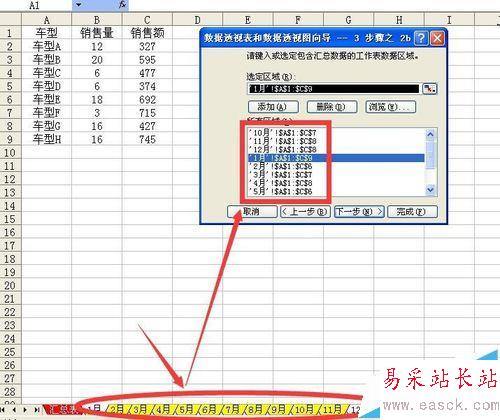
Task: Click the range list scroll down arrow
Action: point(430,190)
